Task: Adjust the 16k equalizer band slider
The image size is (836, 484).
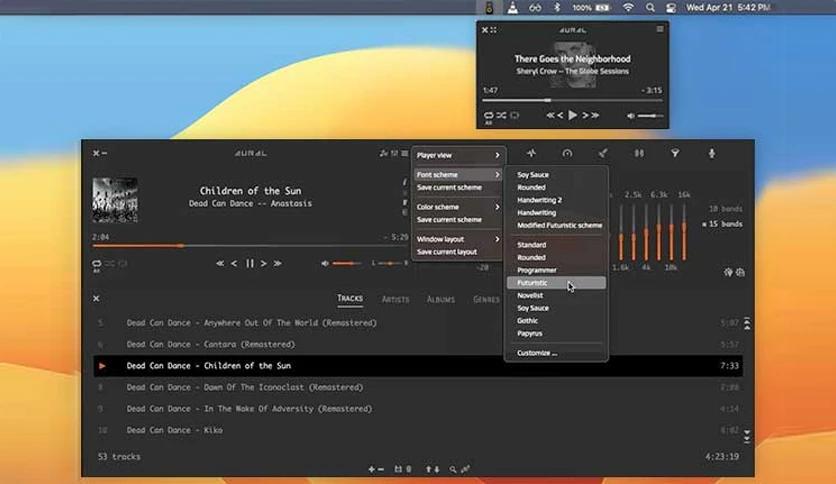Action: coord(684,231)
